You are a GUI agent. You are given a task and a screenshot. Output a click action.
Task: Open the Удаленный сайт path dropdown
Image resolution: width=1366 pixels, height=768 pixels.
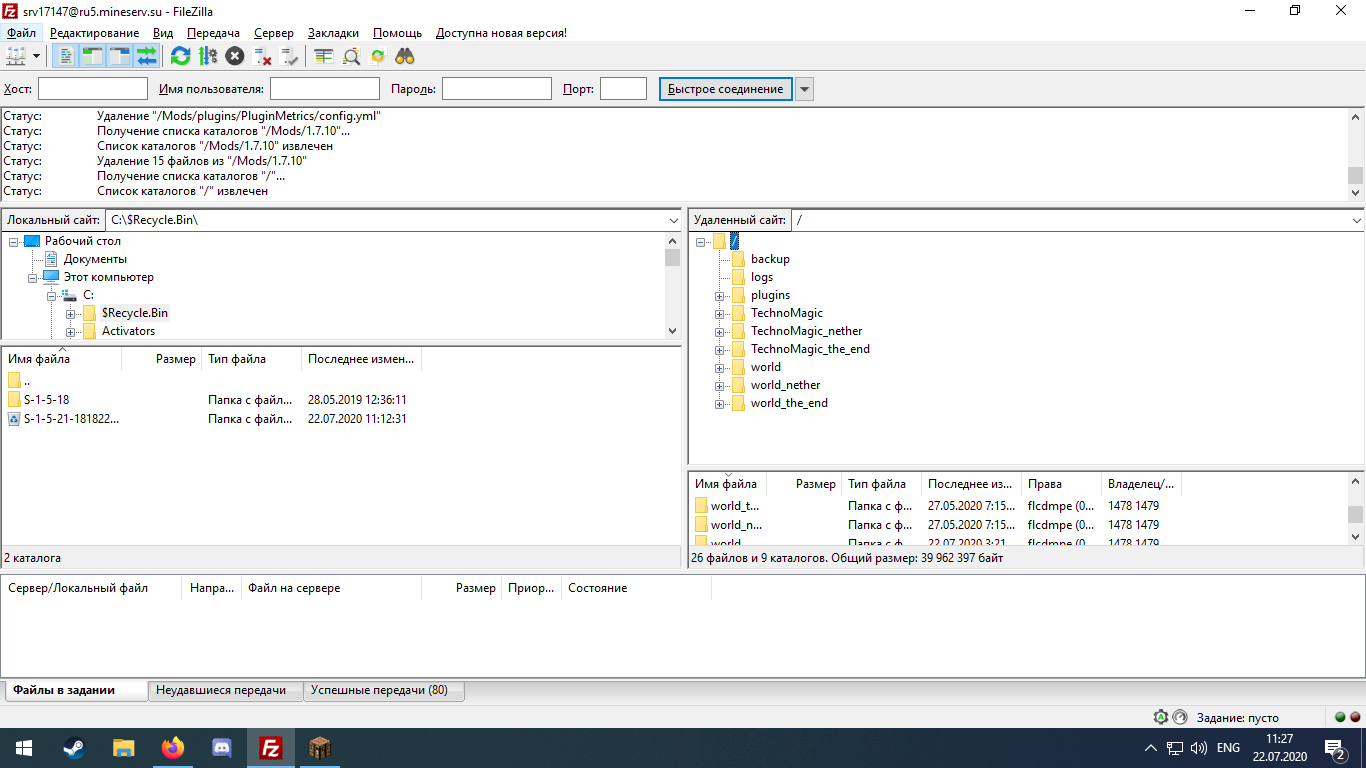(1356, 220)
